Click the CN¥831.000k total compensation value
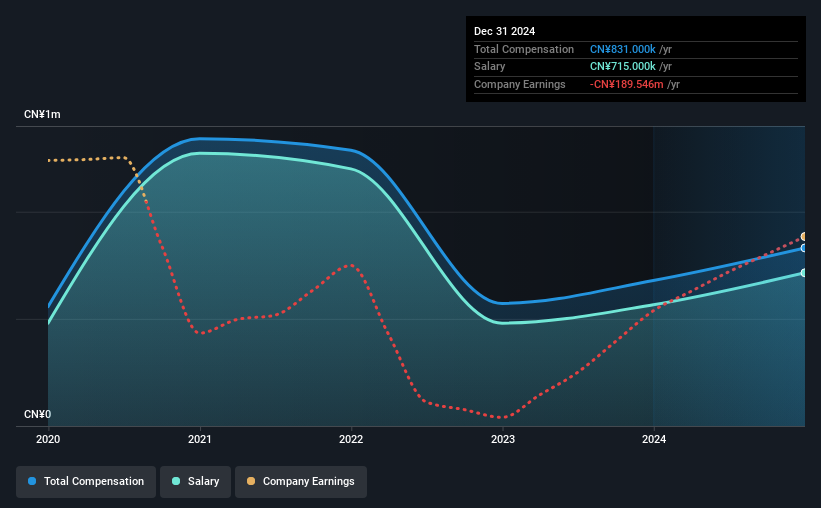 623,49
